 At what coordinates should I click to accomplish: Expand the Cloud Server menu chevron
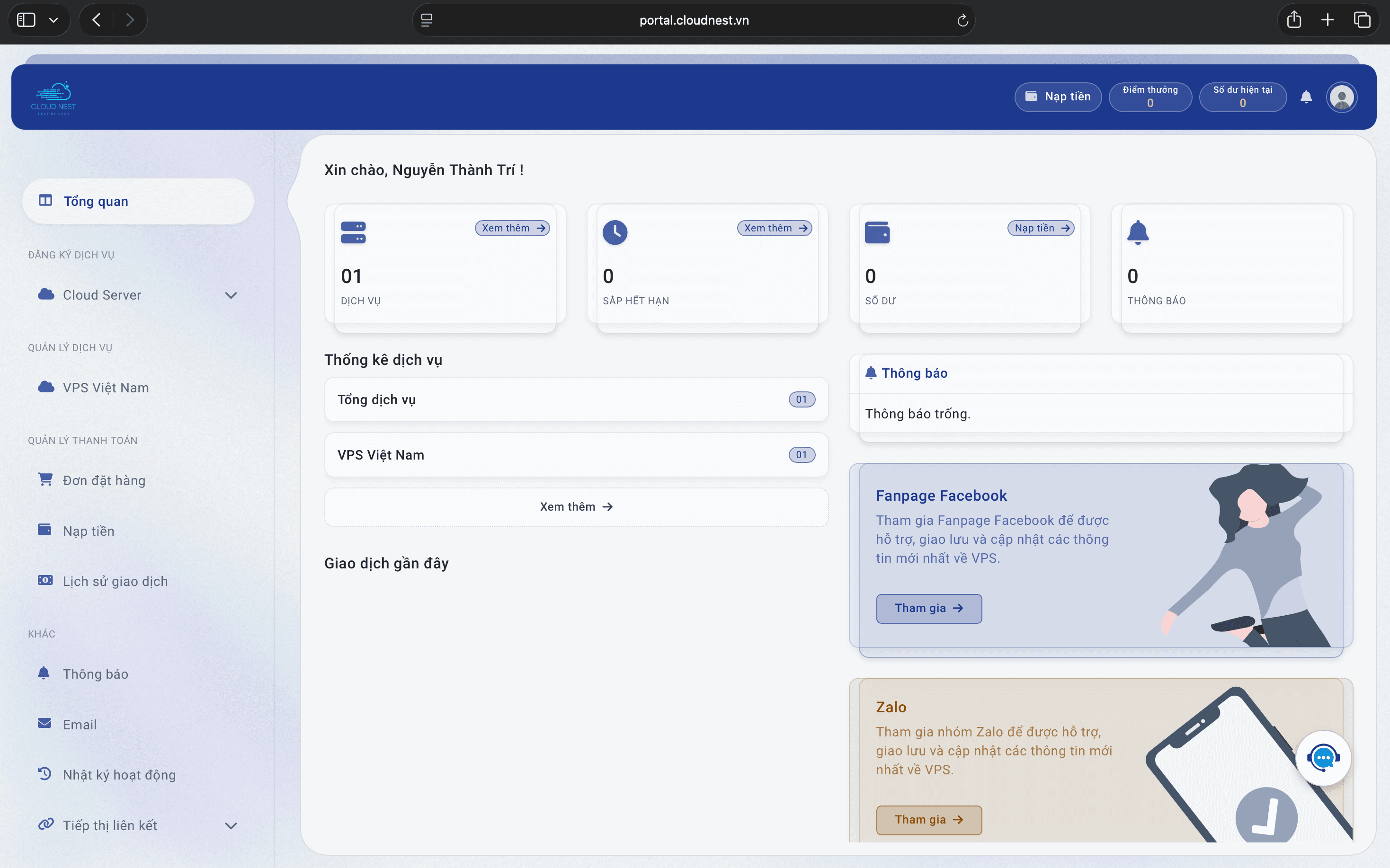231,295
